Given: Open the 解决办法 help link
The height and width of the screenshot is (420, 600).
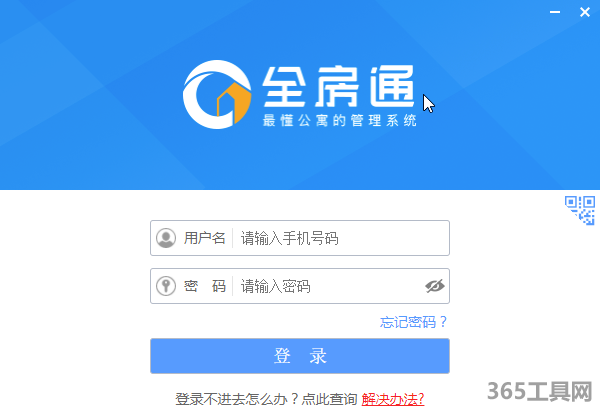Looking at the screenshot, I should 393,399.
